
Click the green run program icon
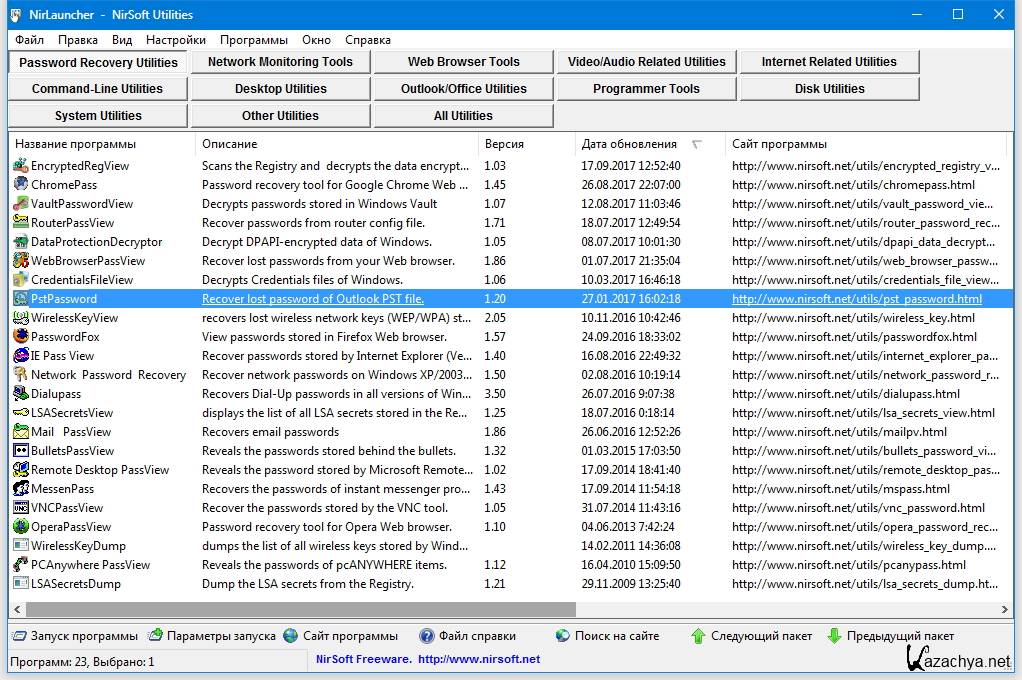20,636
